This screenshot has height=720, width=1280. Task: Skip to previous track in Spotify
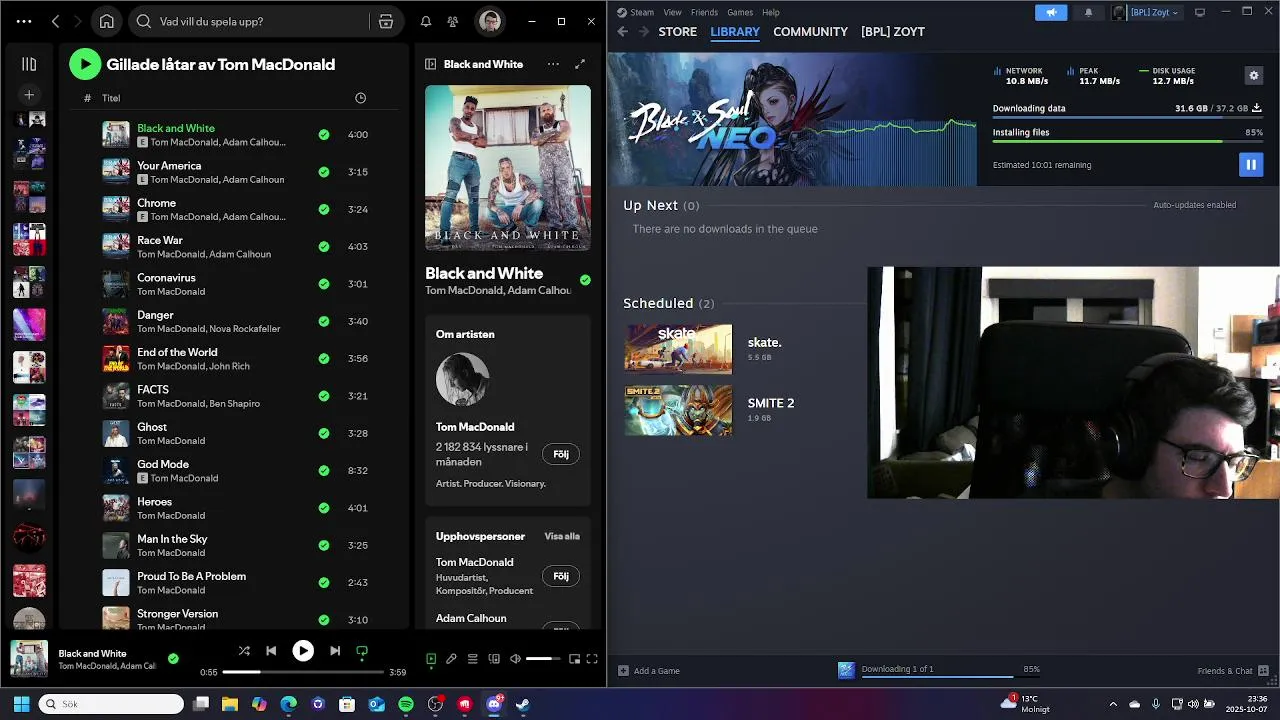click(271, 650)
